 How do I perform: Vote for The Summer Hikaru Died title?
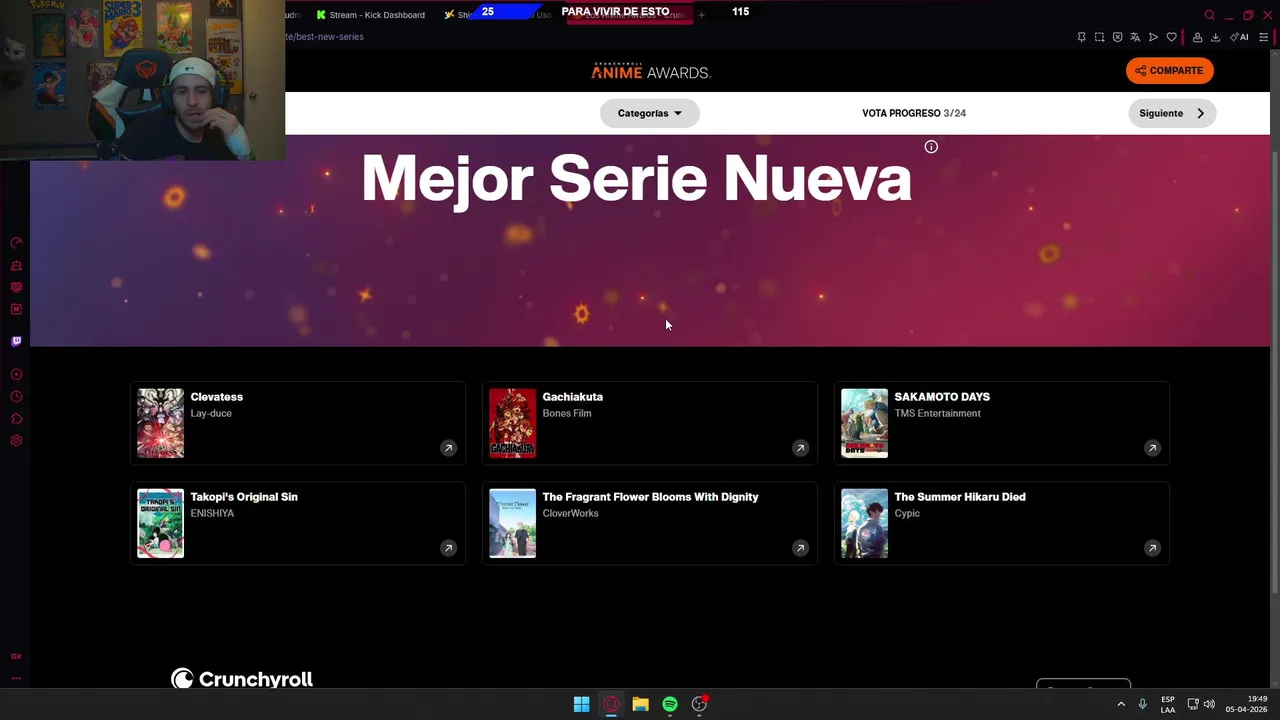tap(960, 497)
